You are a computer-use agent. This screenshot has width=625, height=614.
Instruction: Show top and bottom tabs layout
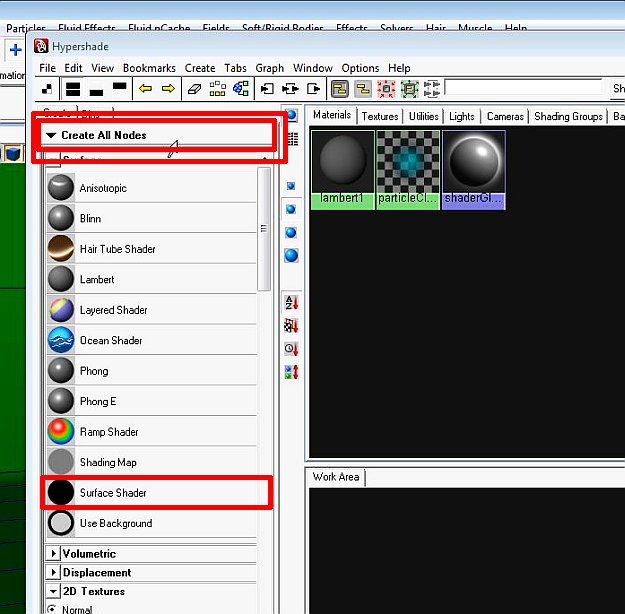pyautogui.click(x=73, y=89)
